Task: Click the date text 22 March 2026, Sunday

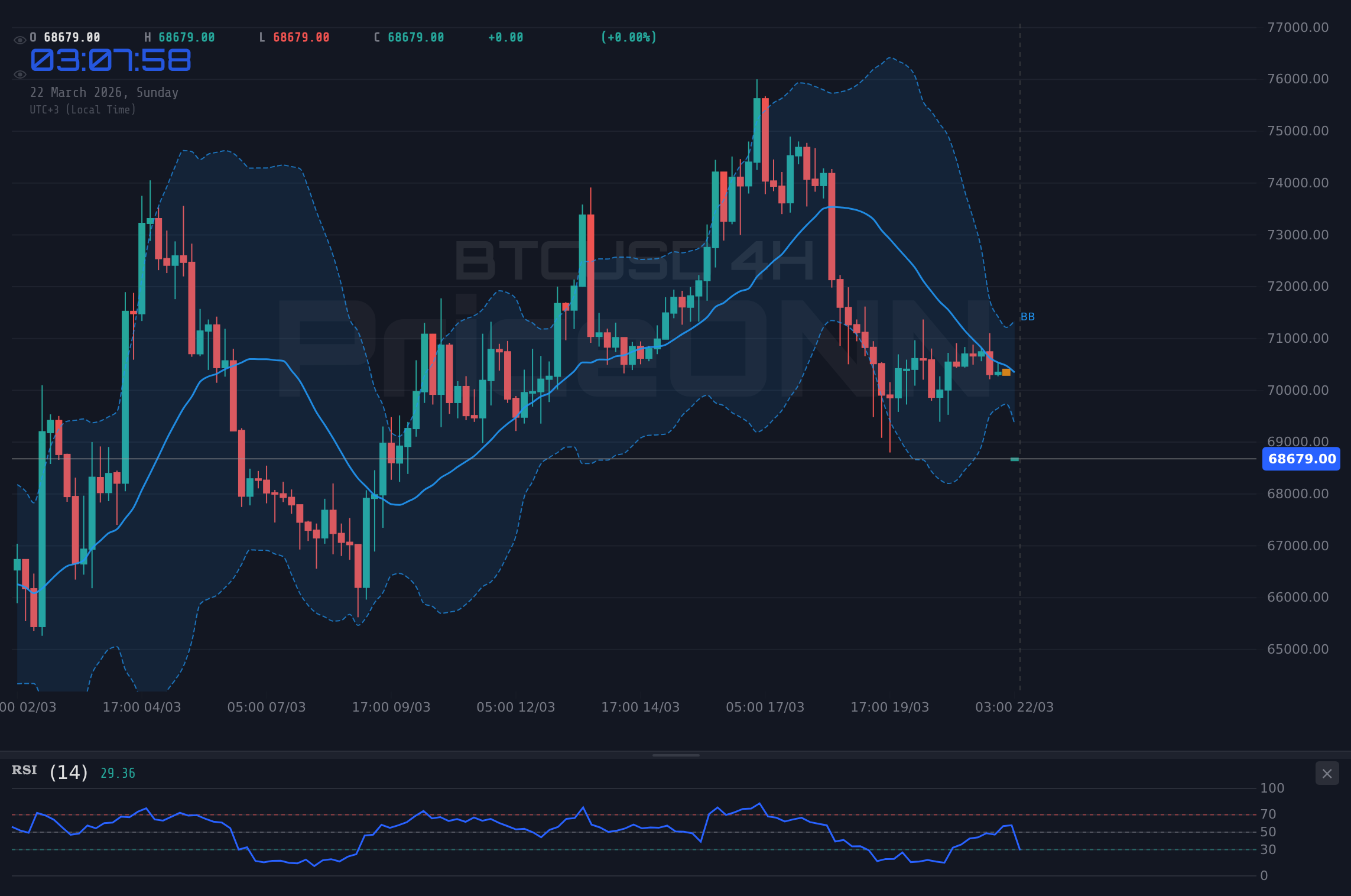Action: pos(105,92)
